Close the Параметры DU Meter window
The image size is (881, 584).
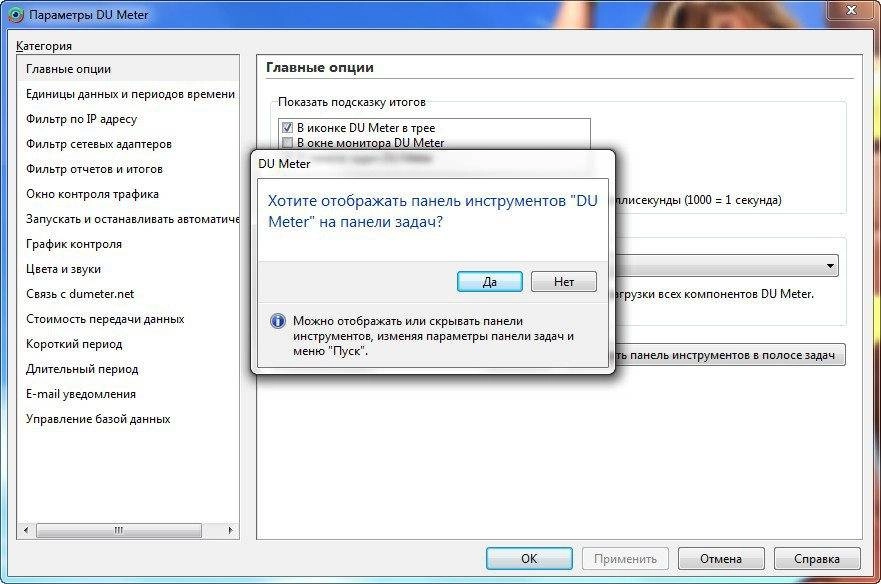point(852,9)
